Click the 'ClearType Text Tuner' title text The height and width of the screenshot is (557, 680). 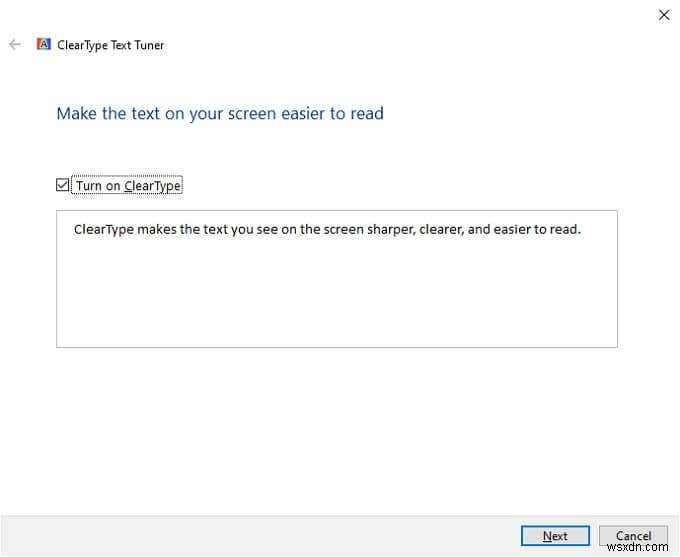[111, 45]
